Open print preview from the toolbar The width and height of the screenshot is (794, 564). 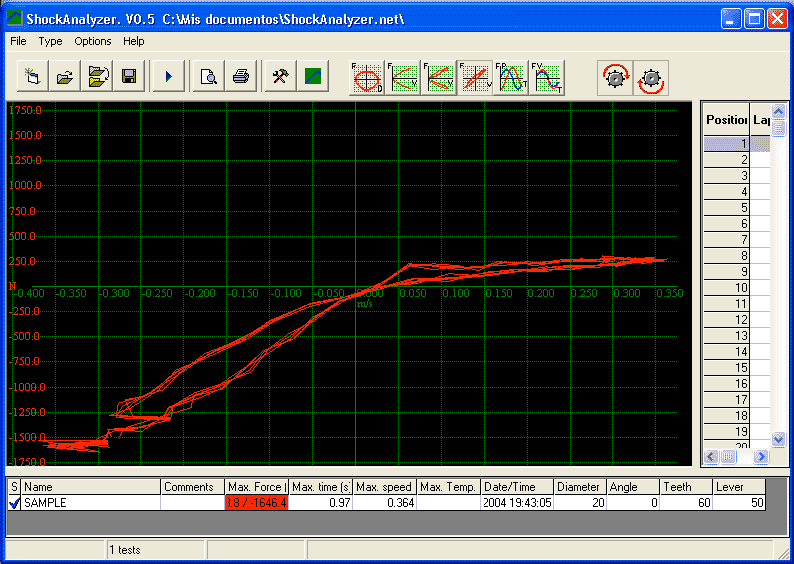pyautogui.click(x=208, y=76)
